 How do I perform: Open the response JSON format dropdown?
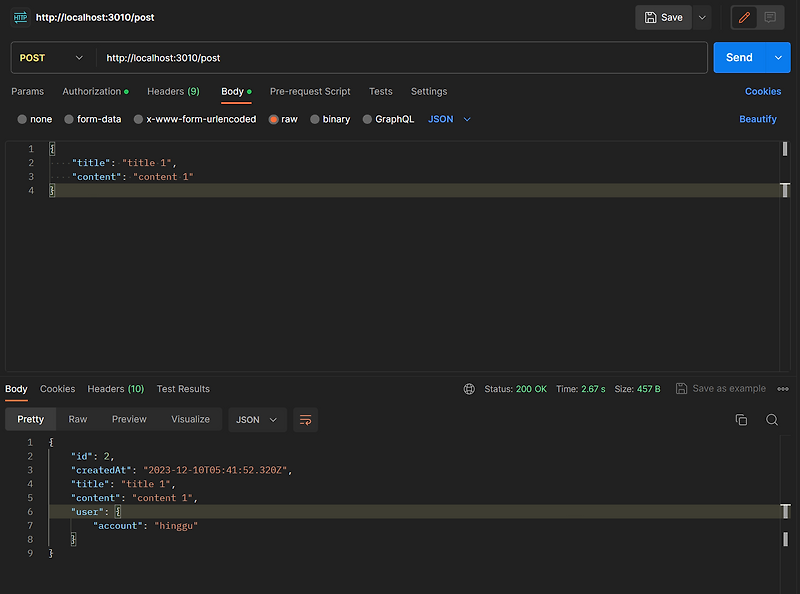(257, 420)
